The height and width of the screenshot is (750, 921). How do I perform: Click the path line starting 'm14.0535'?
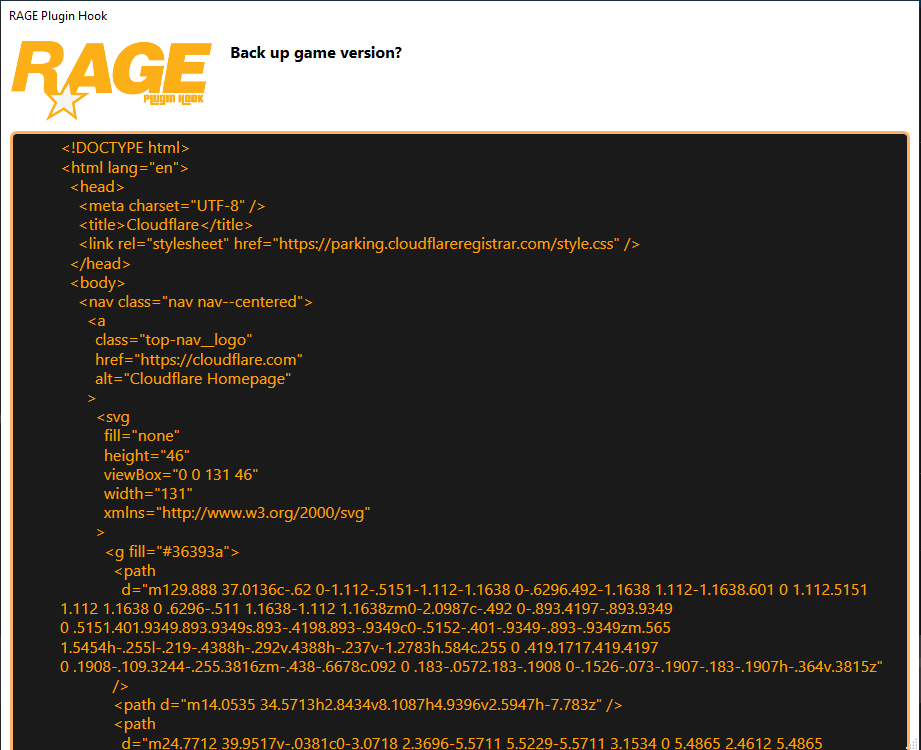(368, 705)
